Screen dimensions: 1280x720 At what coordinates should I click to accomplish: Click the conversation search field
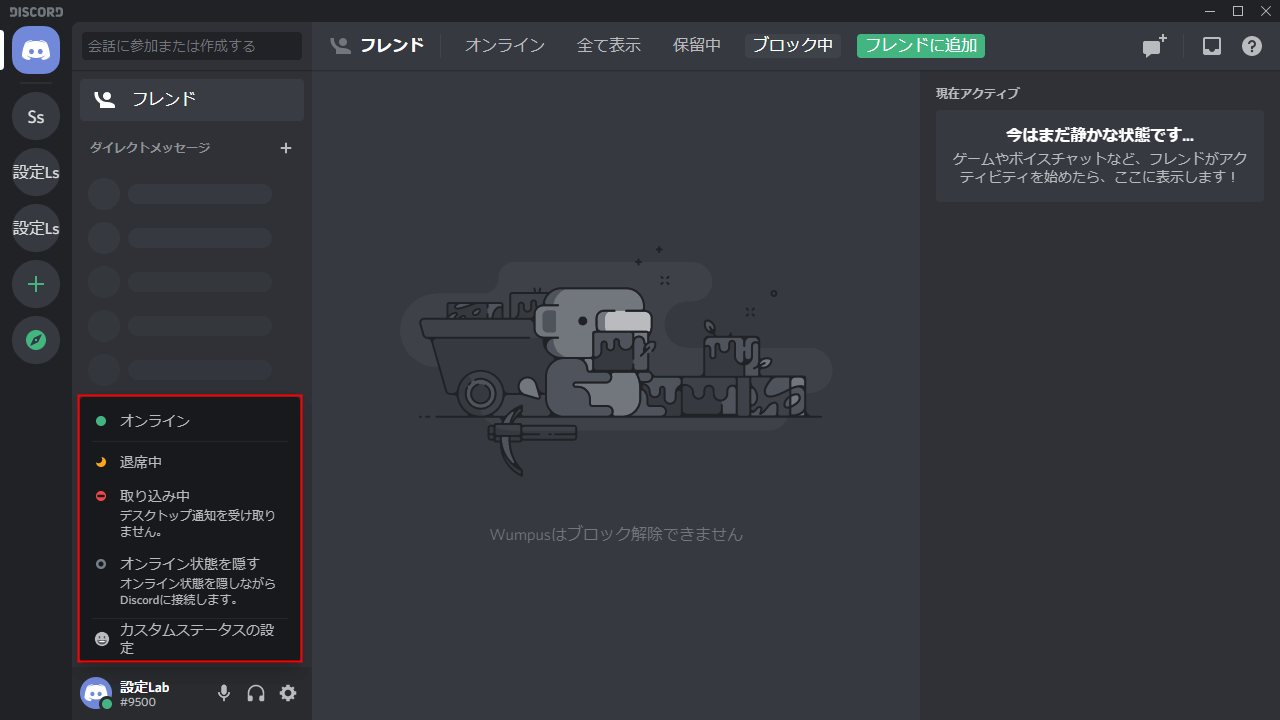pos(192,46)
